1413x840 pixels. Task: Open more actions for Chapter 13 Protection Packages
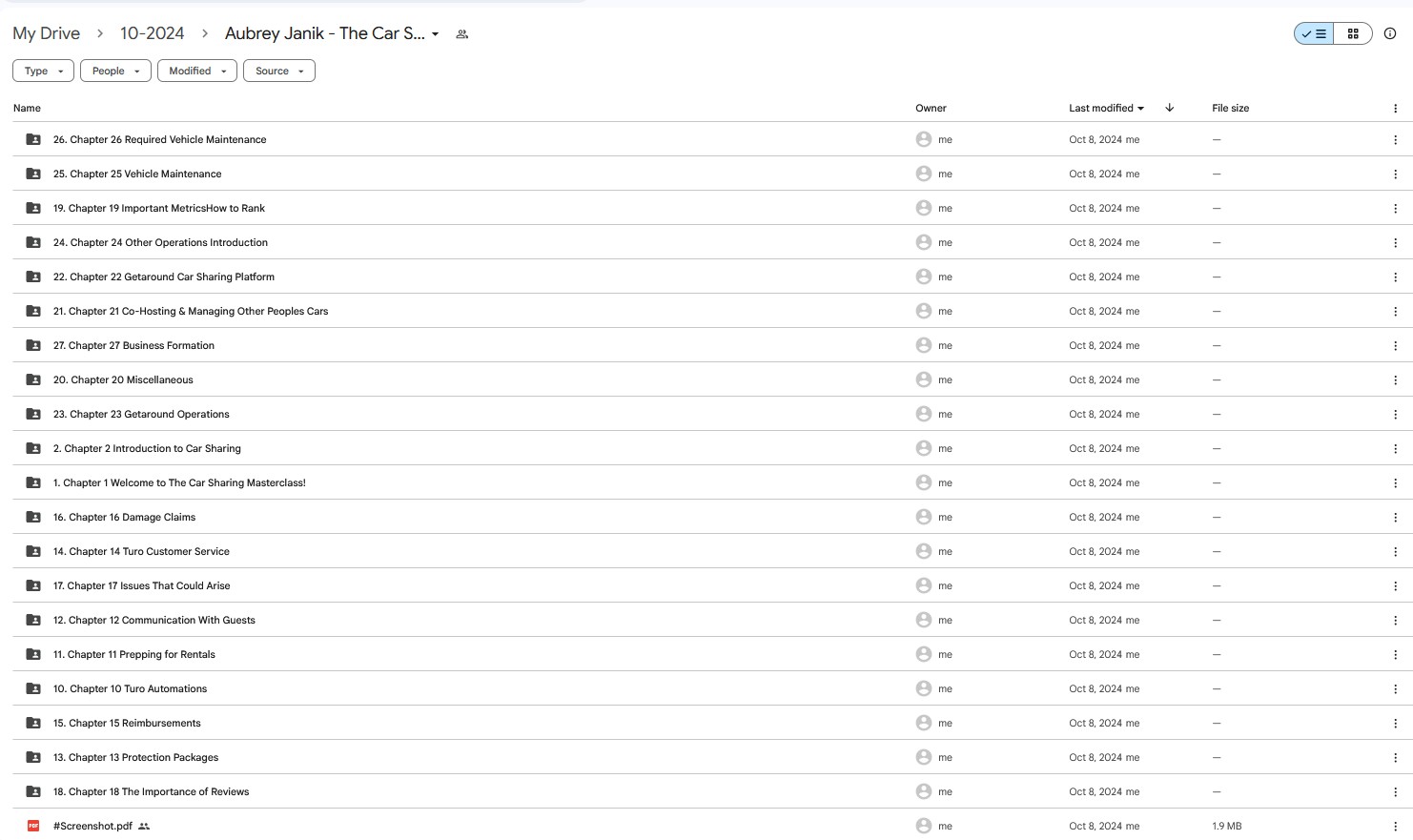tap(1396, 757)
